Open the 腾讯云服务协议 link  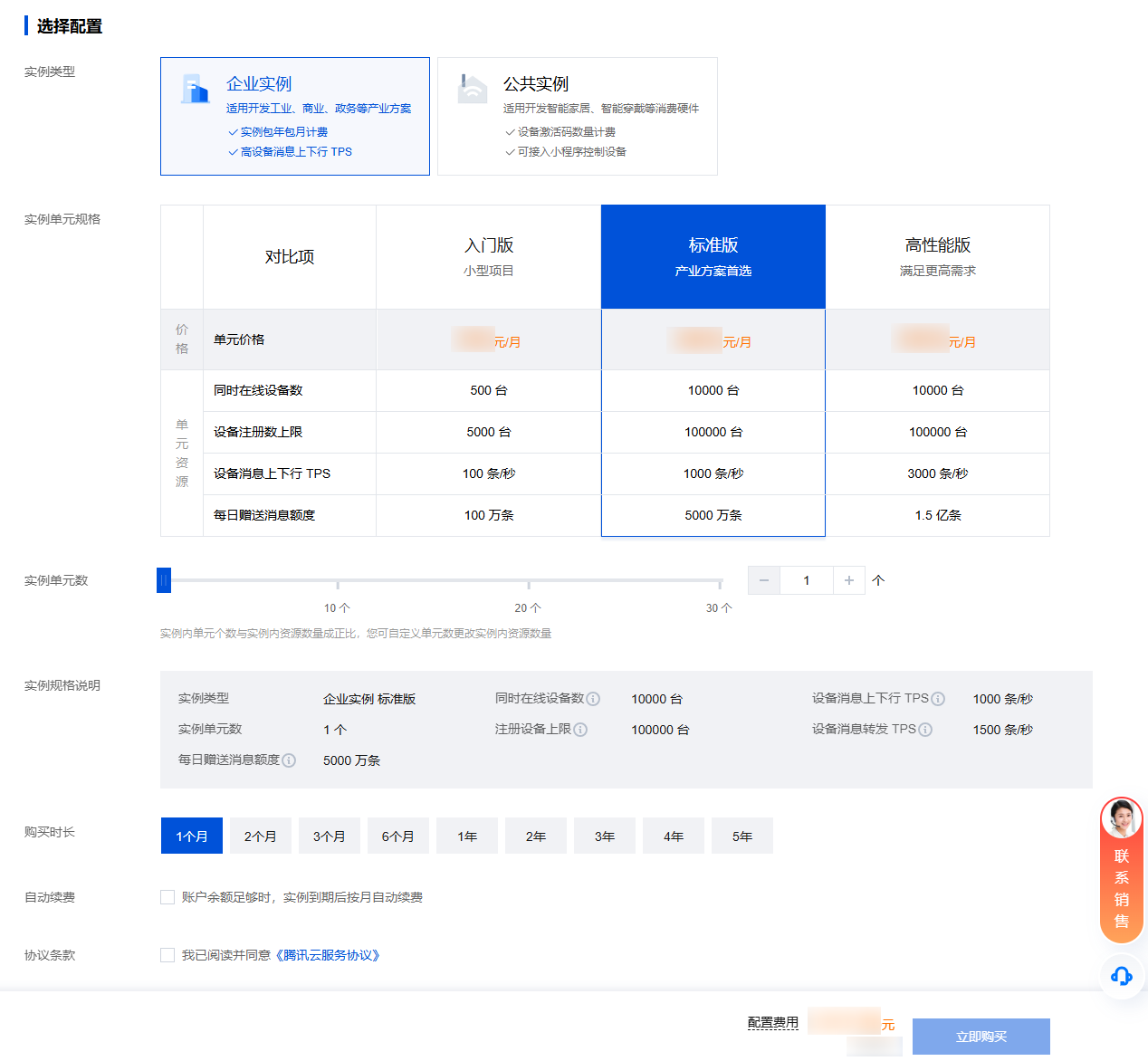(x=327, y=955)
